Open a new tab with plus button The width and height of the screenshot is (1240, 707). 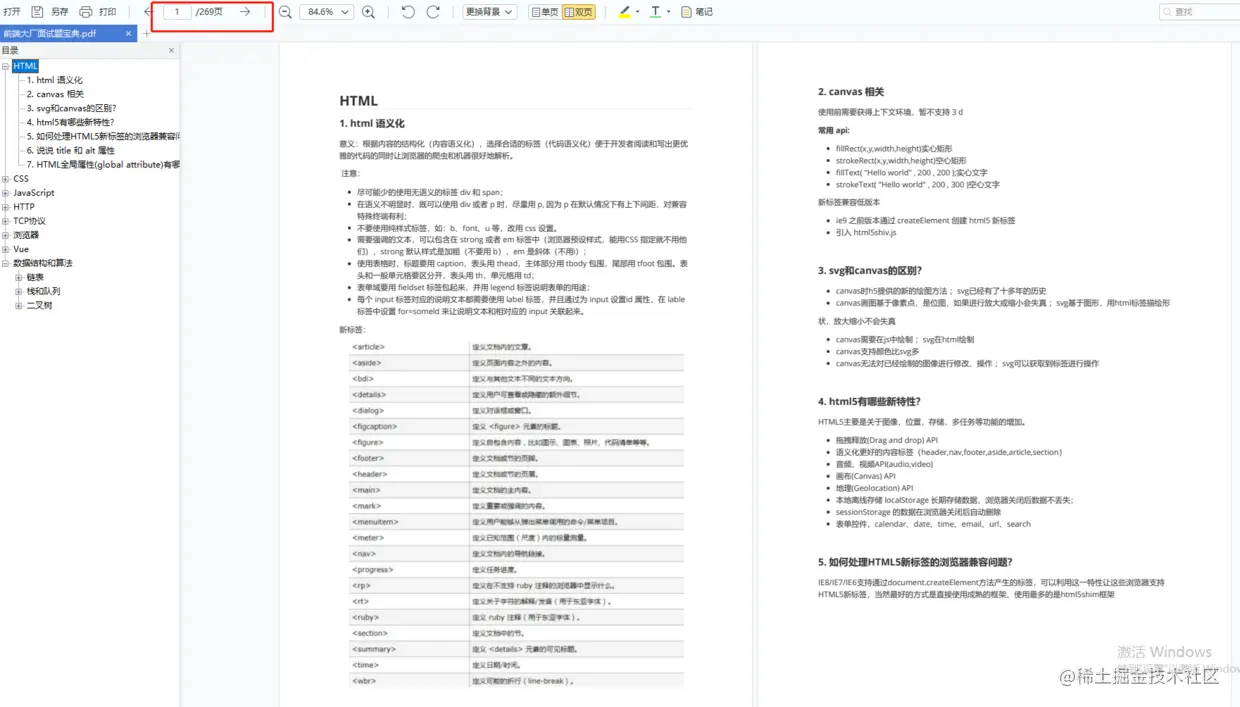coord(146,33)
